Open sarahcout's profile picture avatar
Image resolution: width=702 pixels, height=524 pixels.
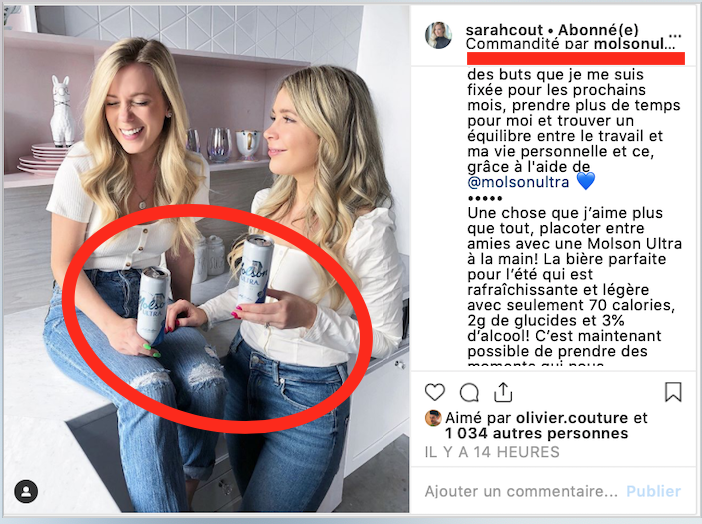coord(438,35)
